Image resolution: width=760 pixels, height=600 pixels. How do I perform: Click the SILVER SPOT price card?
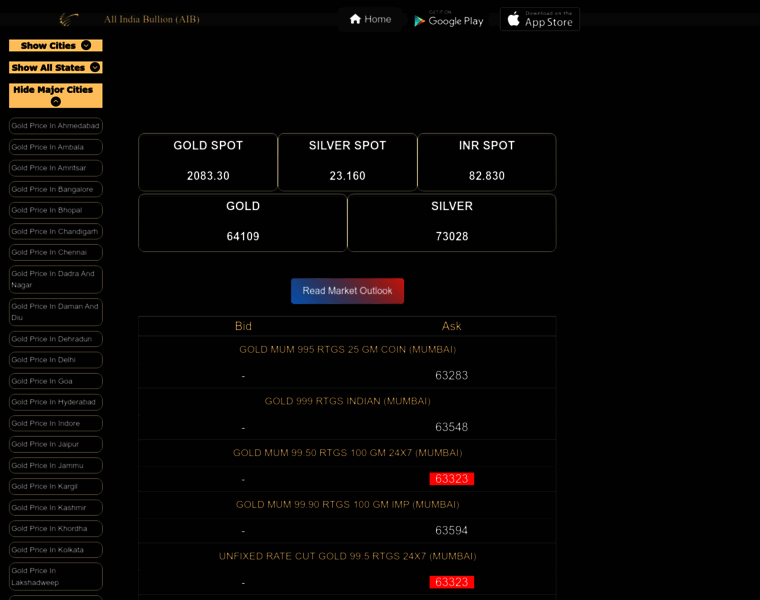pos(347,161)
